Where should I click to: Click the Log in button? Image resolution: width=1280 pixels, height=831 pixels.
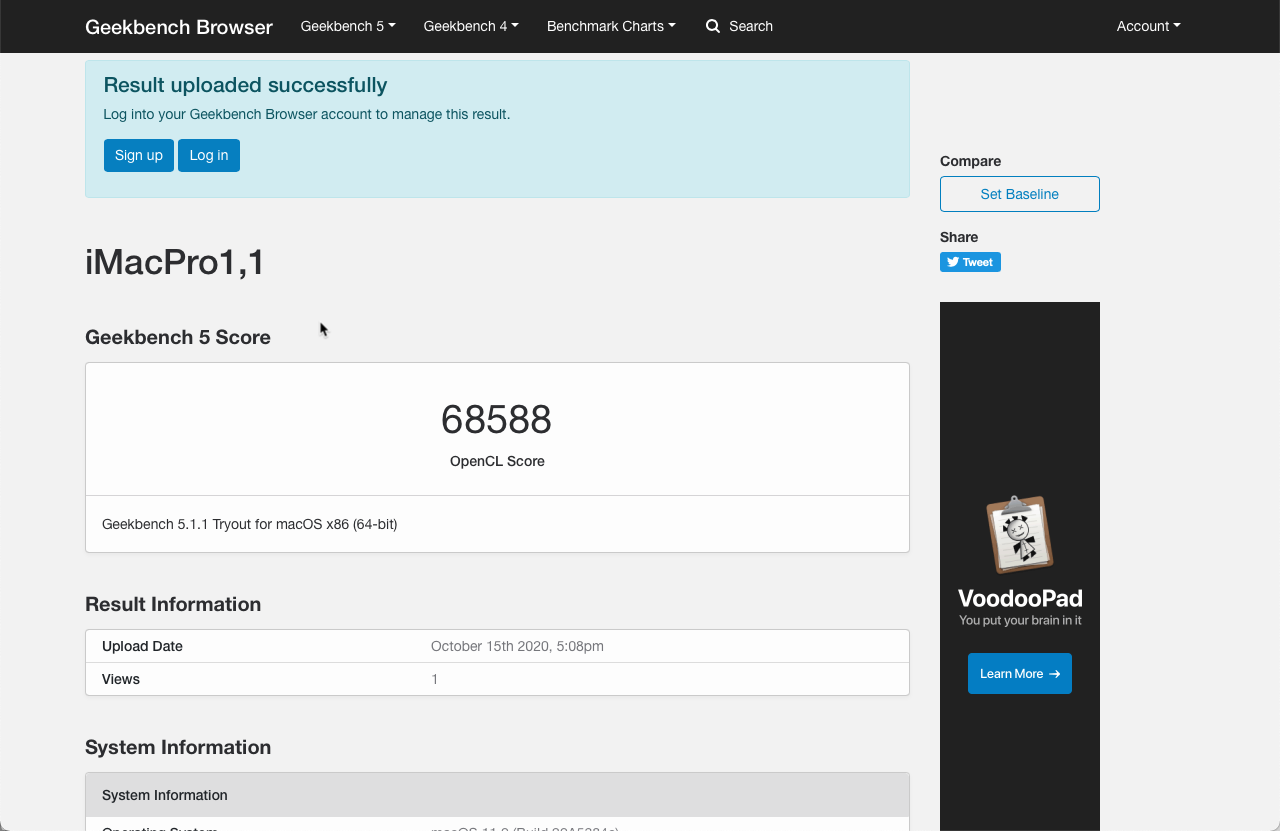[x=209, y=155]
